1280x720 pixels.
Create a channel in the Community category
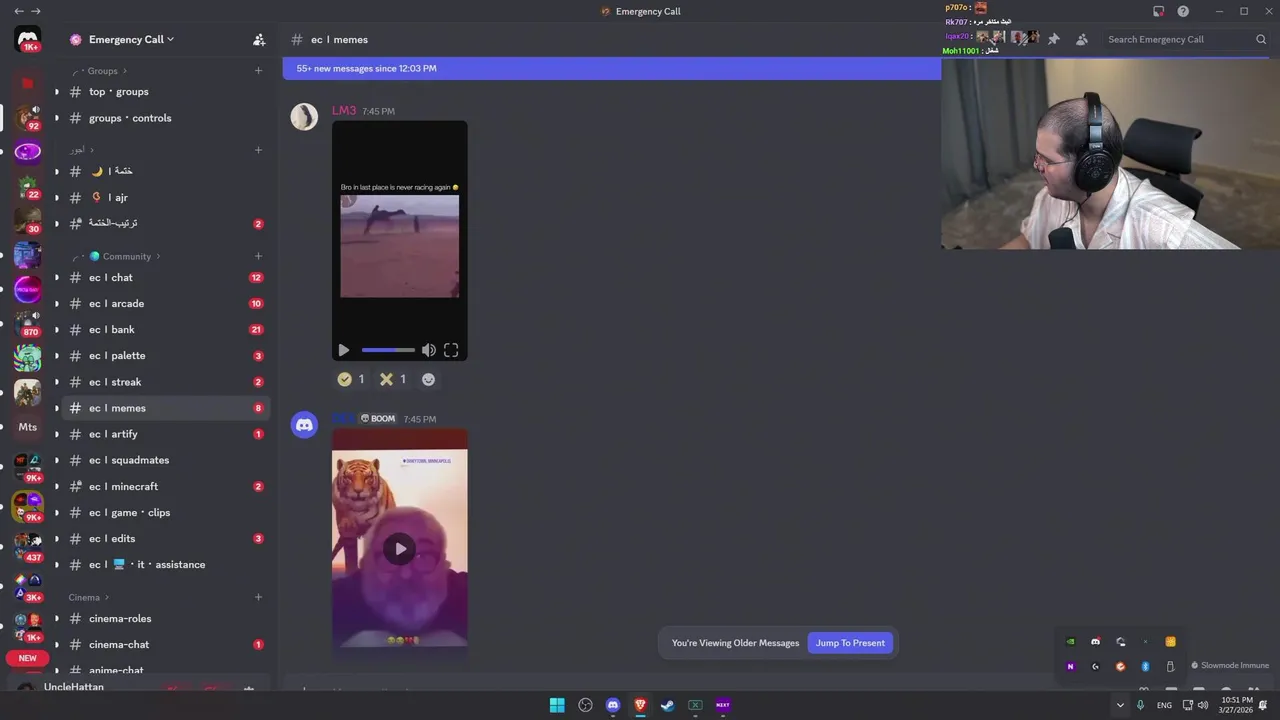258,256
